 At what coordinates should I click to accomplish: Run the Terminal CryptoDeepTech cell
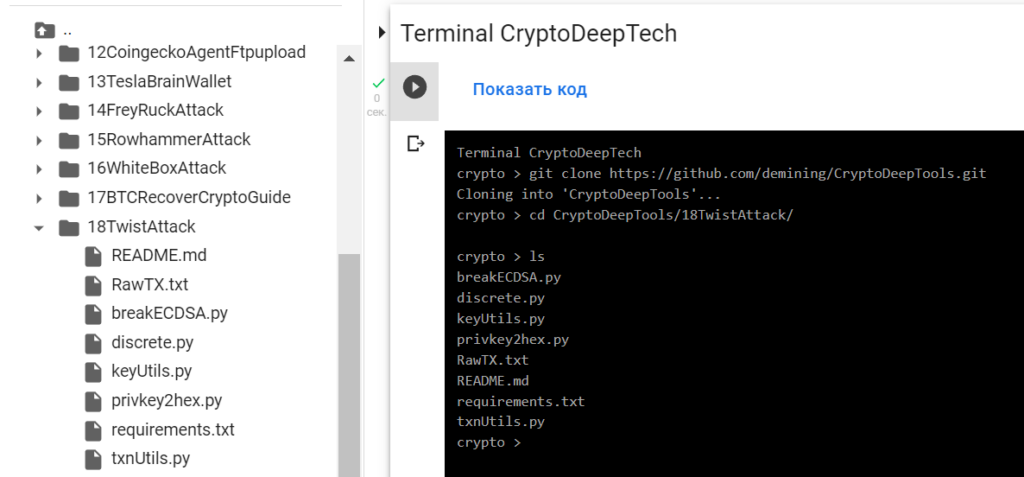[415, 87]
